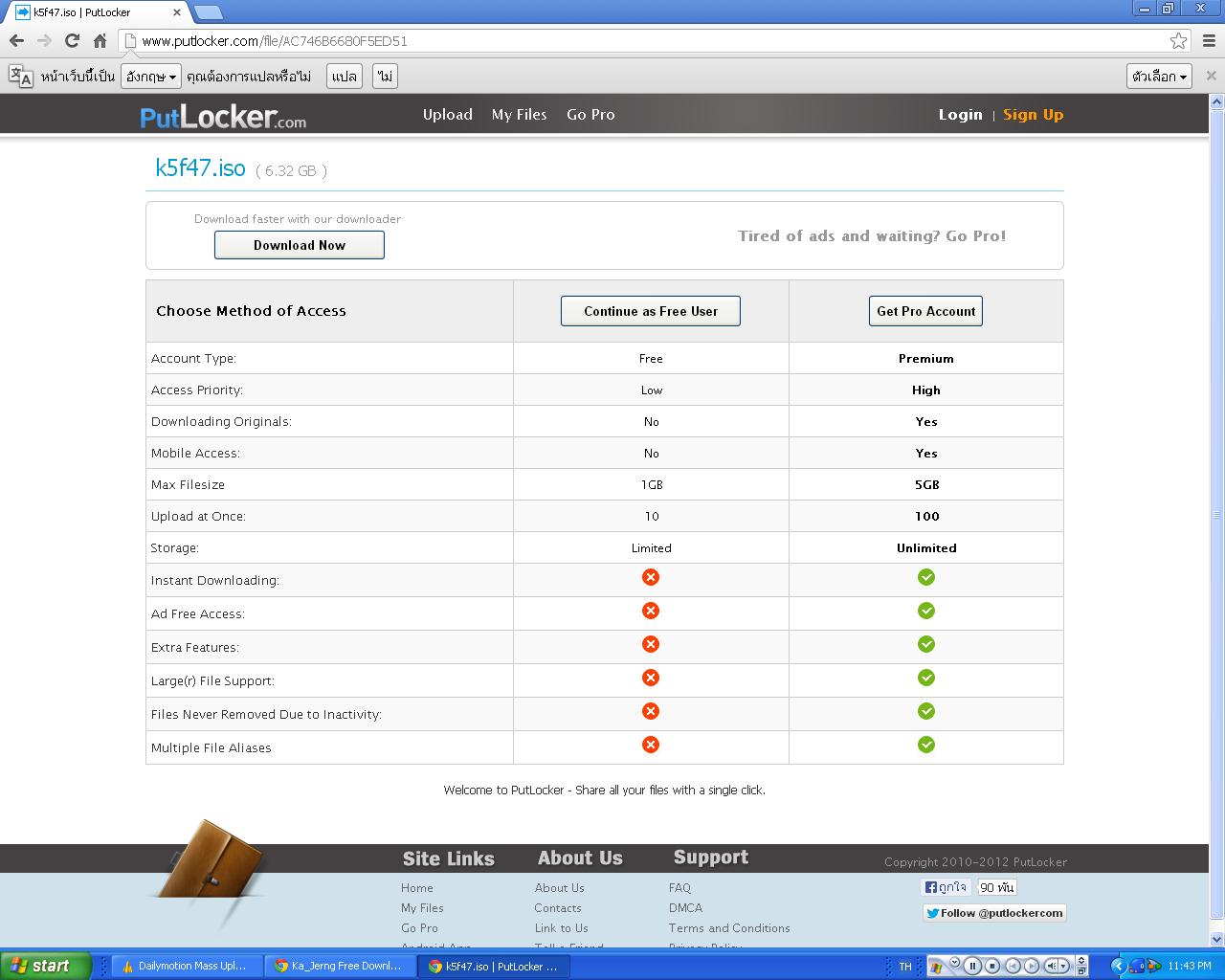The height and width of the screenshot is (980, 1225).
Task: Bookmark this page with the star icon
Action: [x=1179, y=41]
